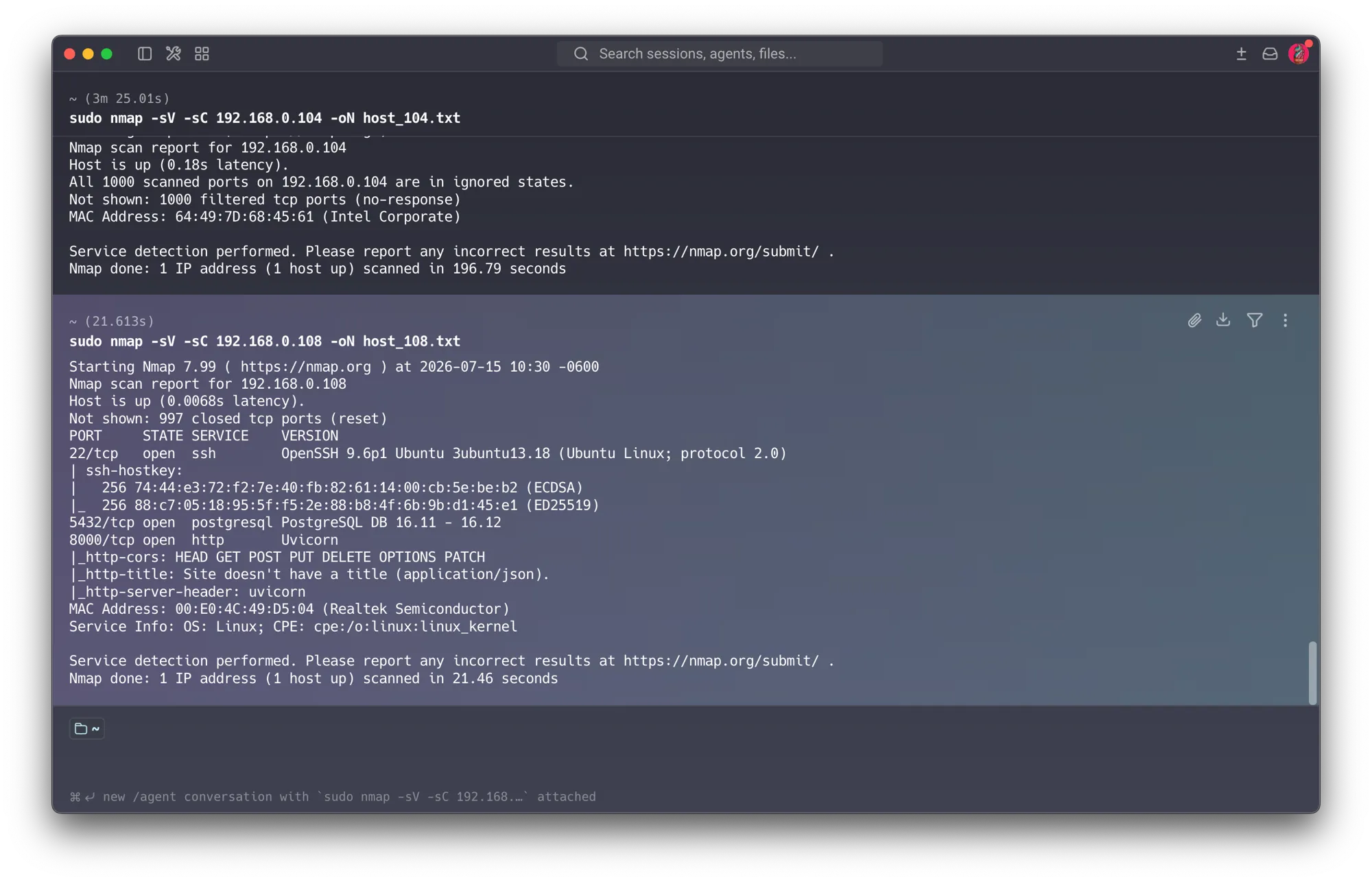Click the 5432/tcp postgresql row

point(285,522)
